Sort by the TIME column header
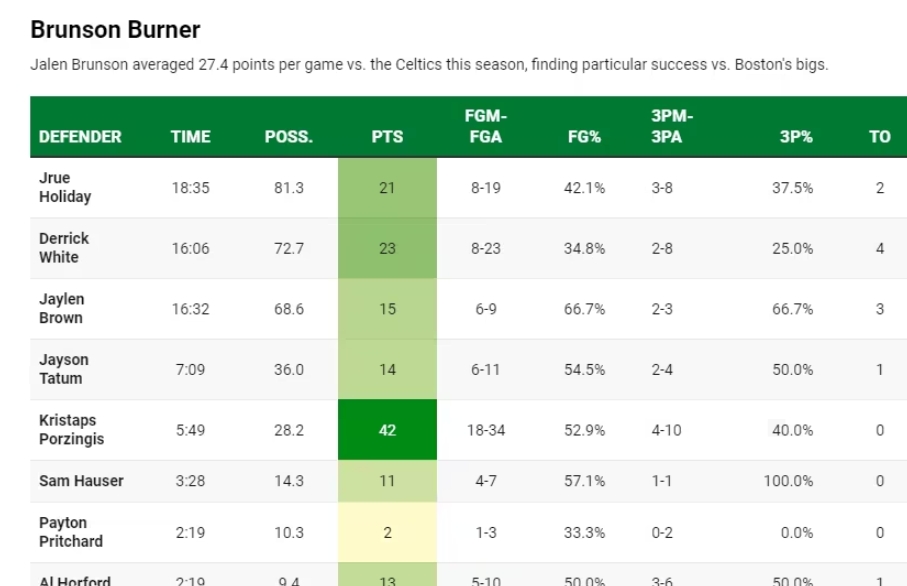The width and height of the screenshot is (907, 586). point(190,137)
